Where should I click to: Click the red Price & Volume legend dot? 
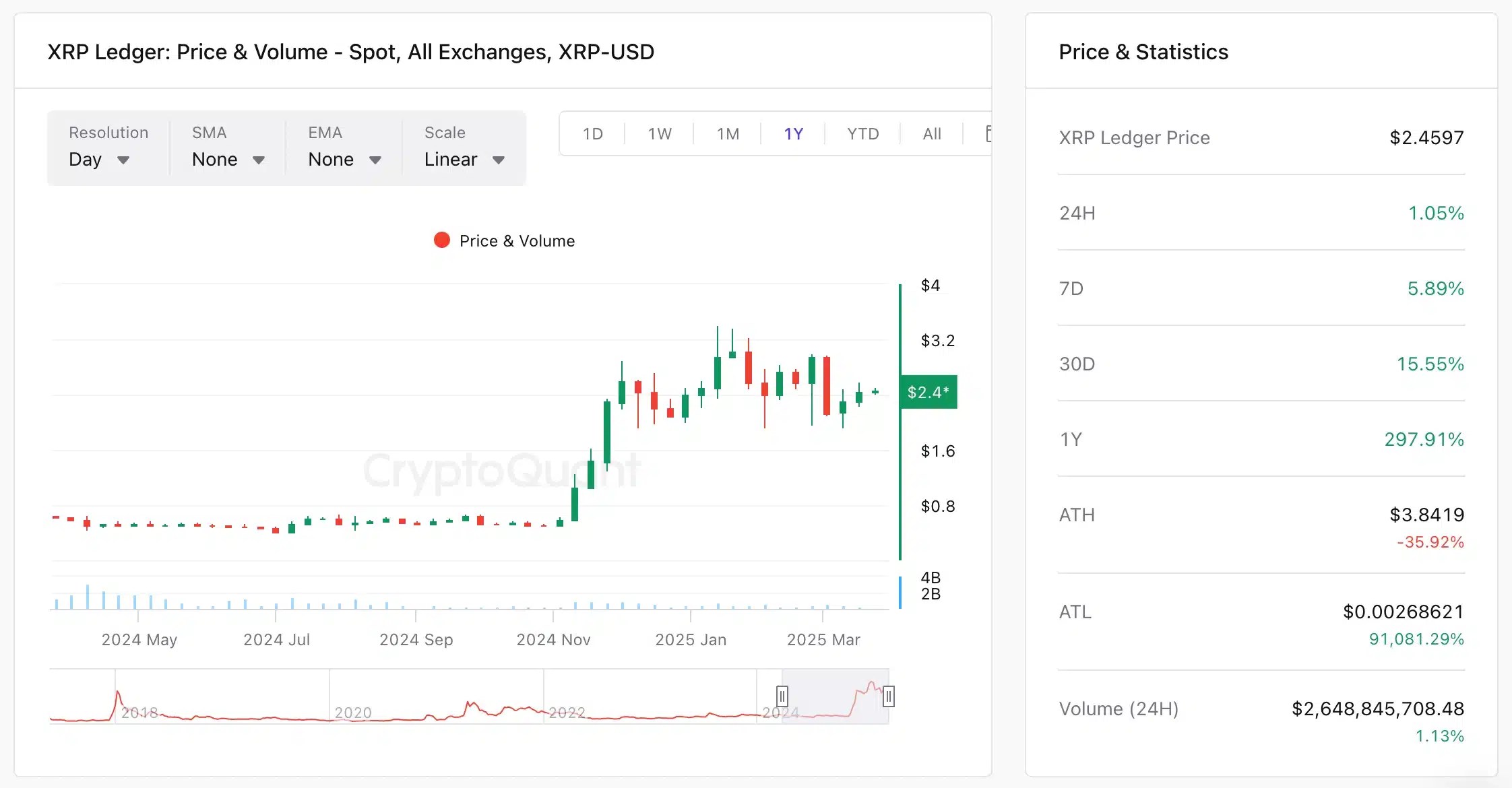(x=441, y=240)
